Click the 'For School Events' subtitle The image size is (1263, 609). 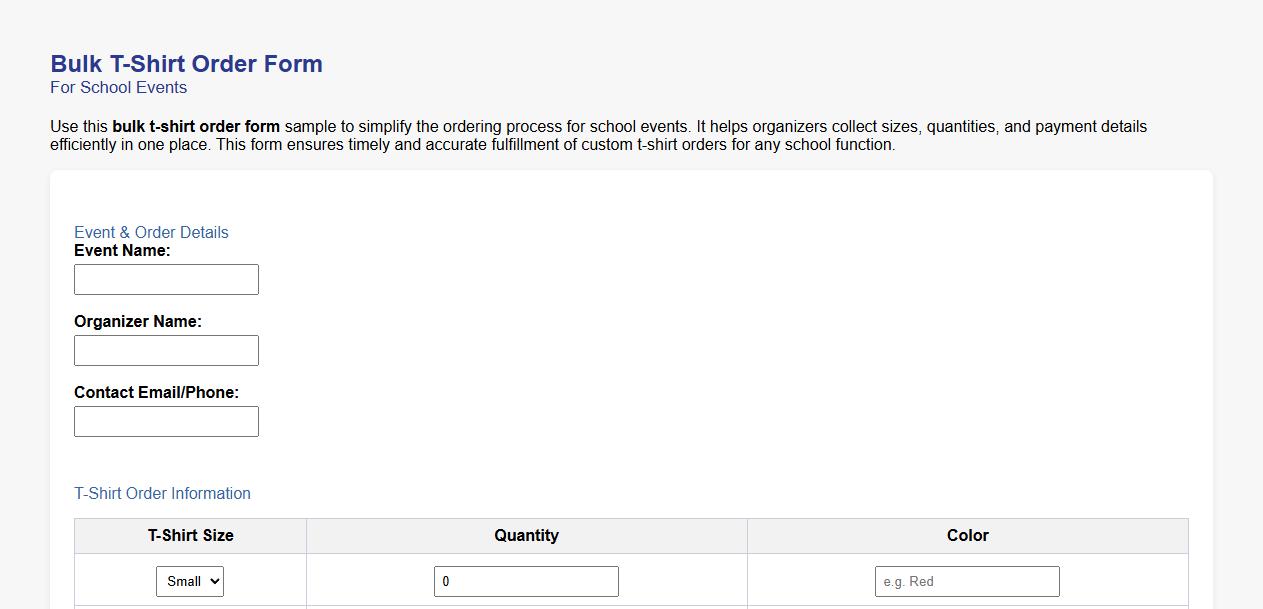(118, 88)
